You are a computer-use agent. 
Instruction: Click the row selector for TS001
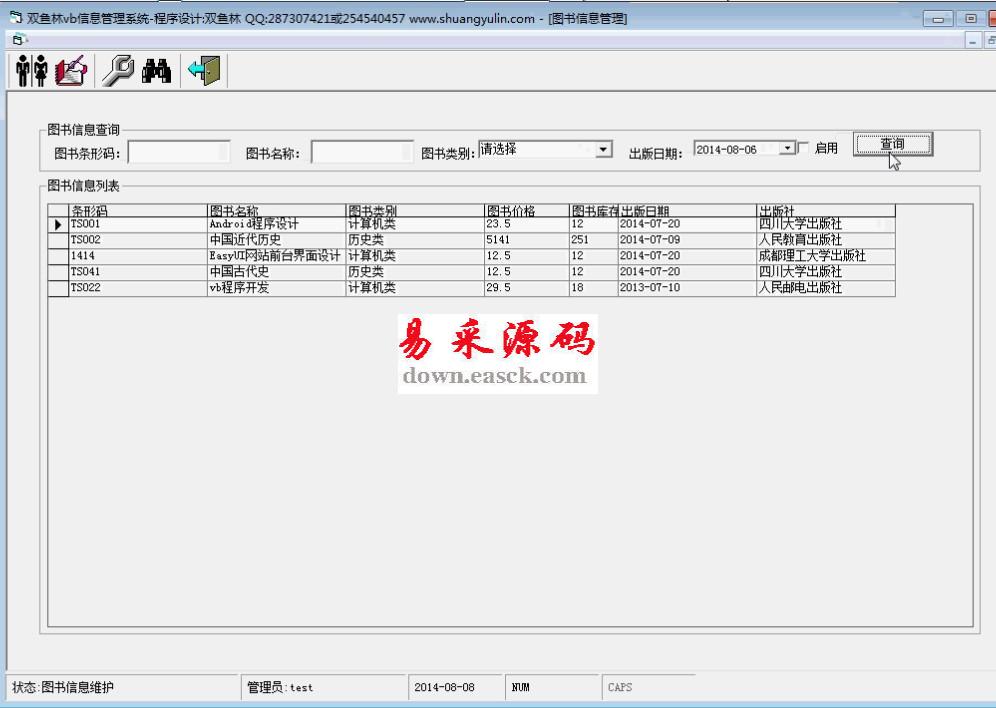pos(58,225)
